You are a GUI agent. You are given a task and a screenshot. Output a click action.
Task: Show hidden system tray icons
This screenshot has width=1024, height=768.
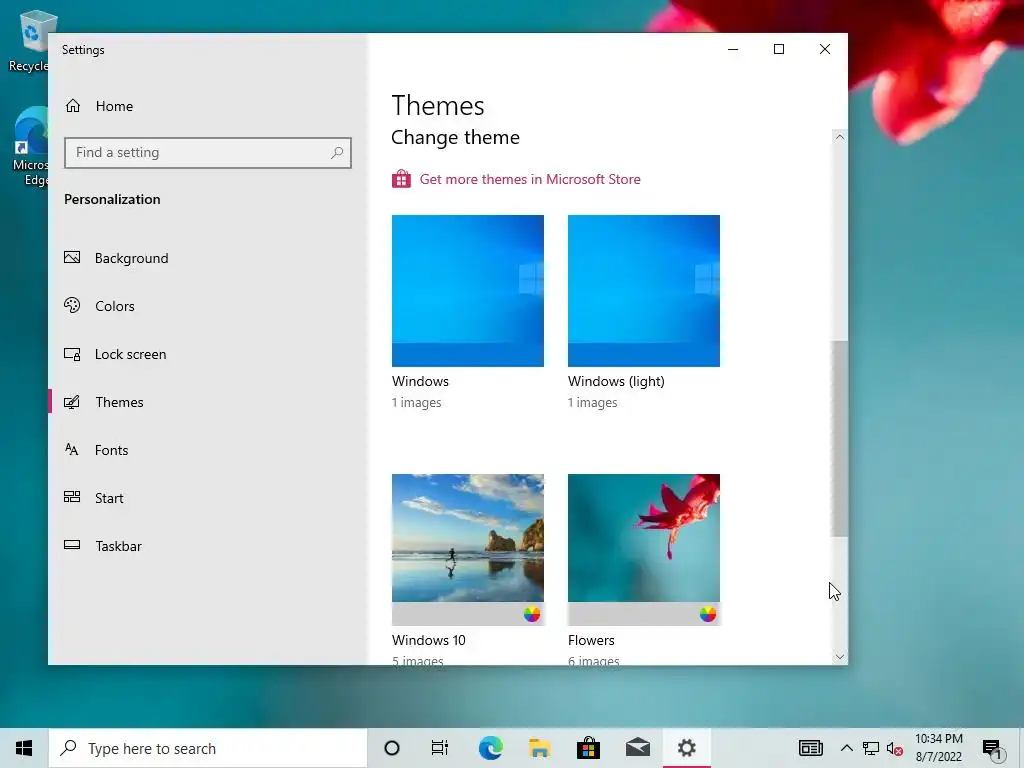pos(846,748)
